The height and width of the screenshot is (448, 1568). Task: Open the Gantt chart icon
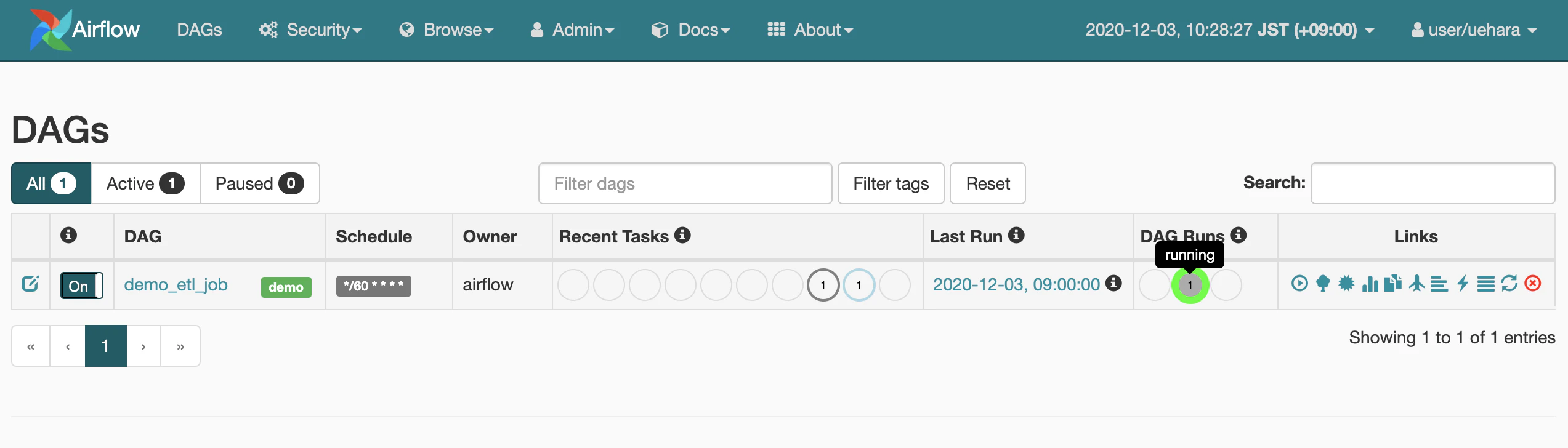click(x=1439, y=284)
